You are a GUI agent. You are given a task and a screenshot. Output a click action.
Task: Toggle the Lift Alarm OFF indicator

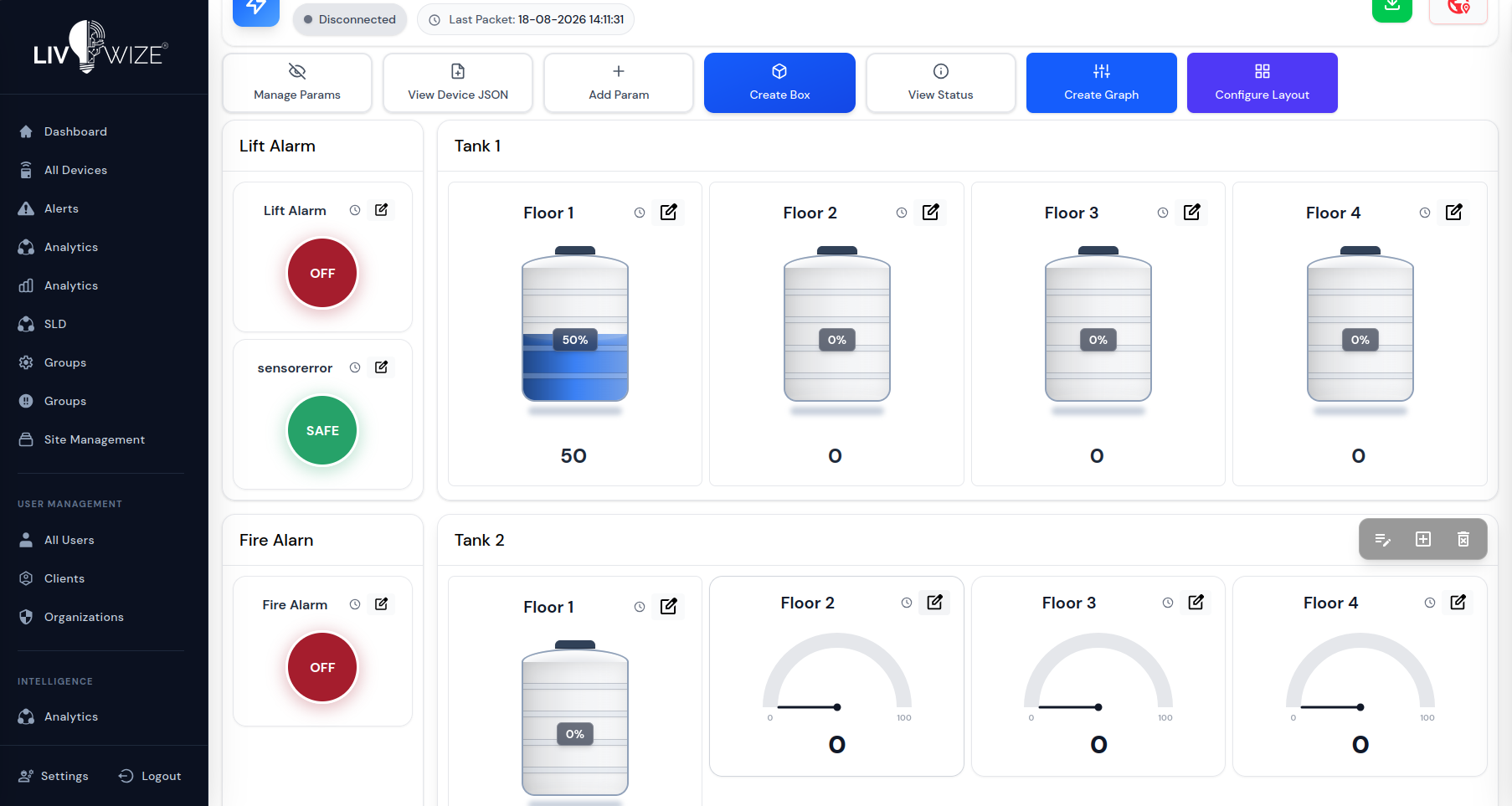click(x=322, y=273)
